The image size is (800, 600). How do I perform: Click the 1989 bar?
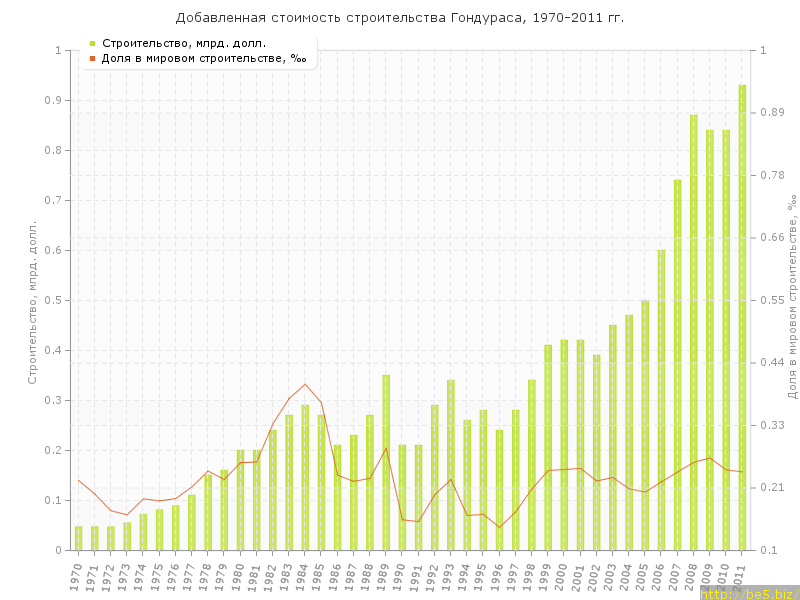(x=386, y=462)
